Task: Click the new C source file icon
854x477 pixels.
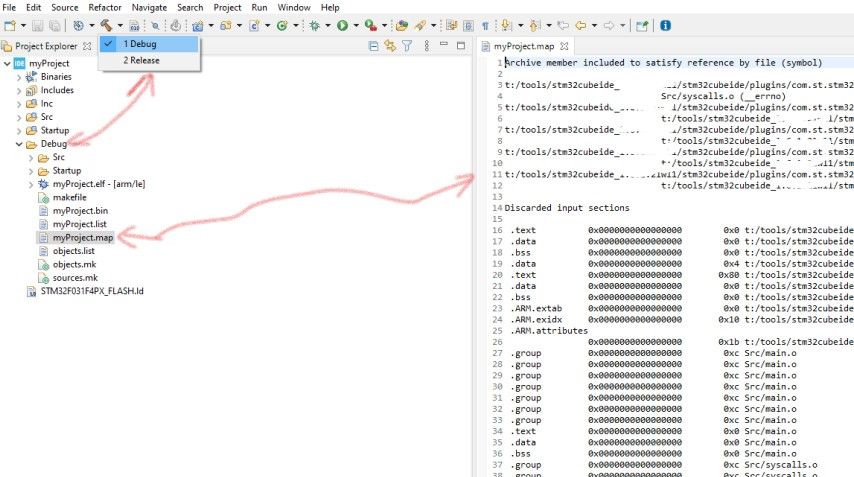Action: pos(254,26)
